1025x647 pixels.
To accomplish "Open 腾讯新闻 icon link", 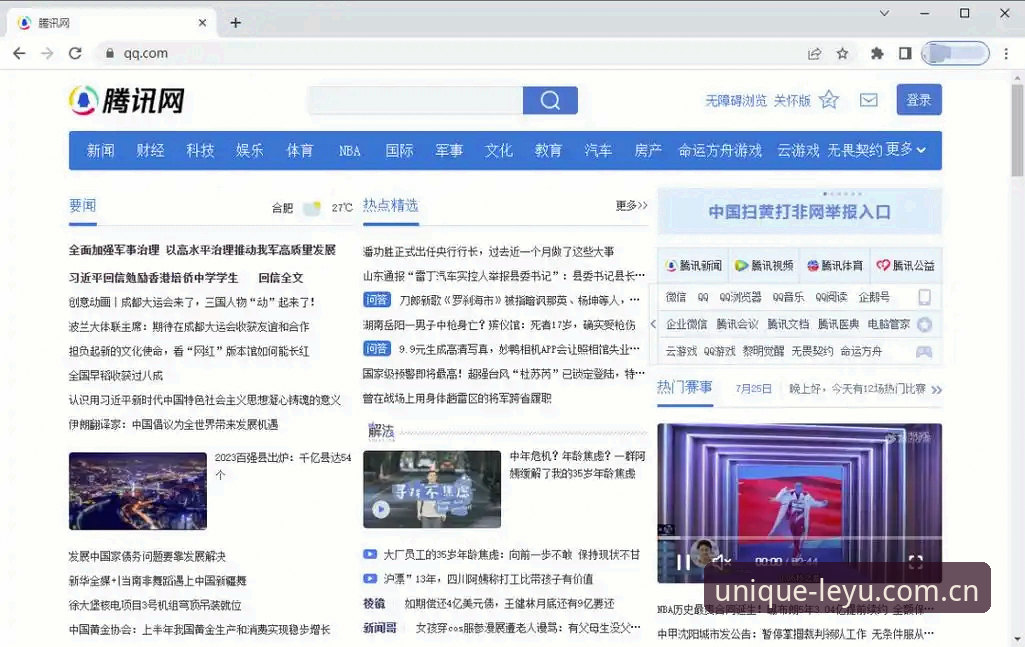I will pyautogui.click(x=693, y=265).
